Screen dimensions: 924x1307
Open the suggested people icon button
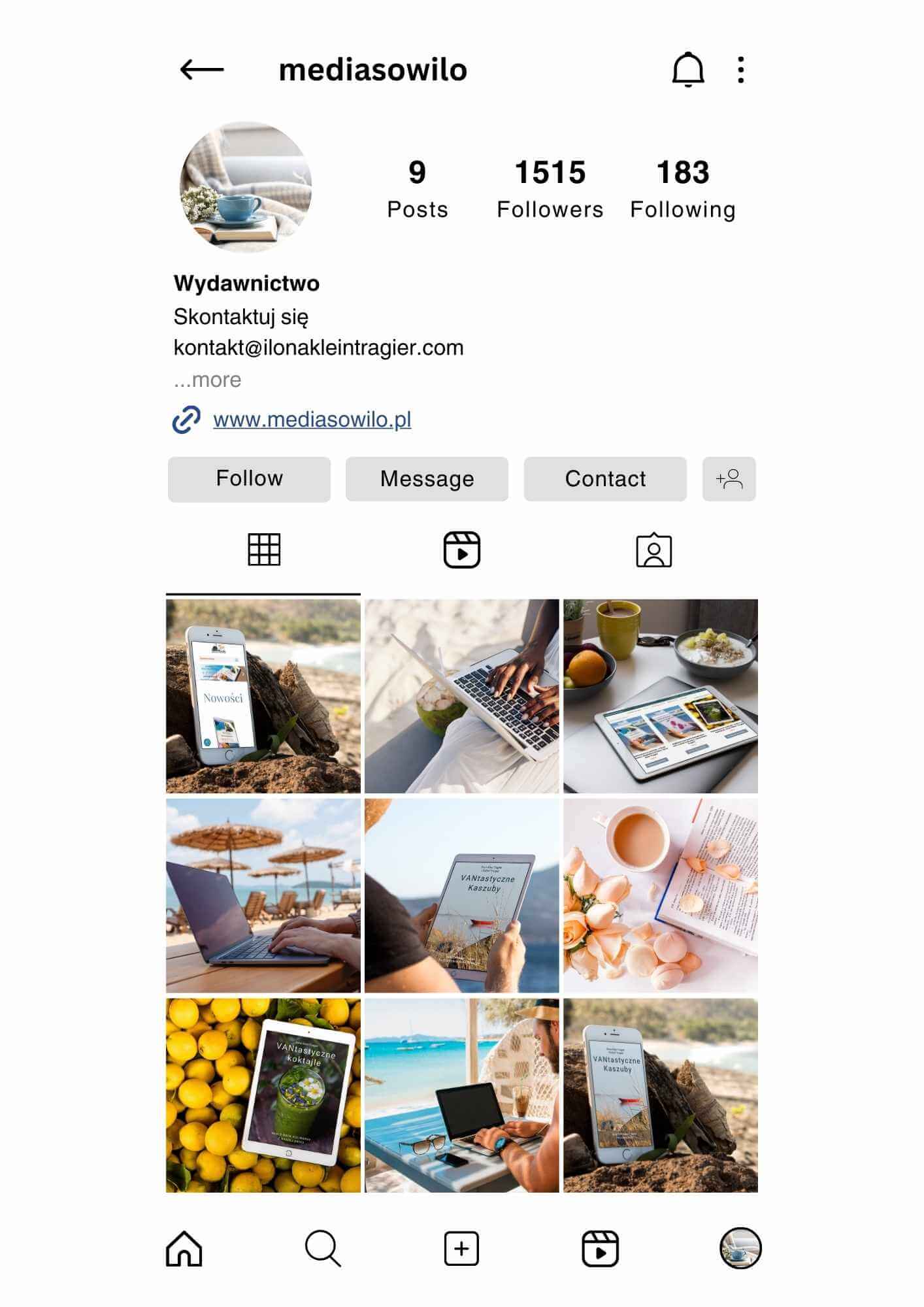coord(729,479)
